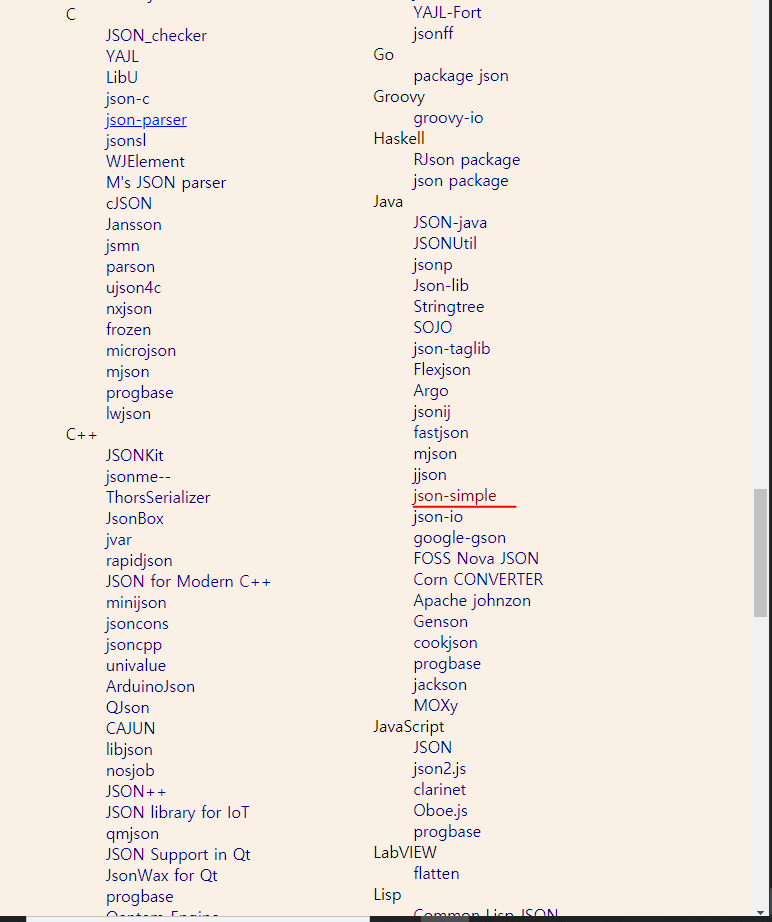Open the YAJL-Fort link
Image resolution: width=772 pixels, height=922 pixels.
tap(447, 13)
